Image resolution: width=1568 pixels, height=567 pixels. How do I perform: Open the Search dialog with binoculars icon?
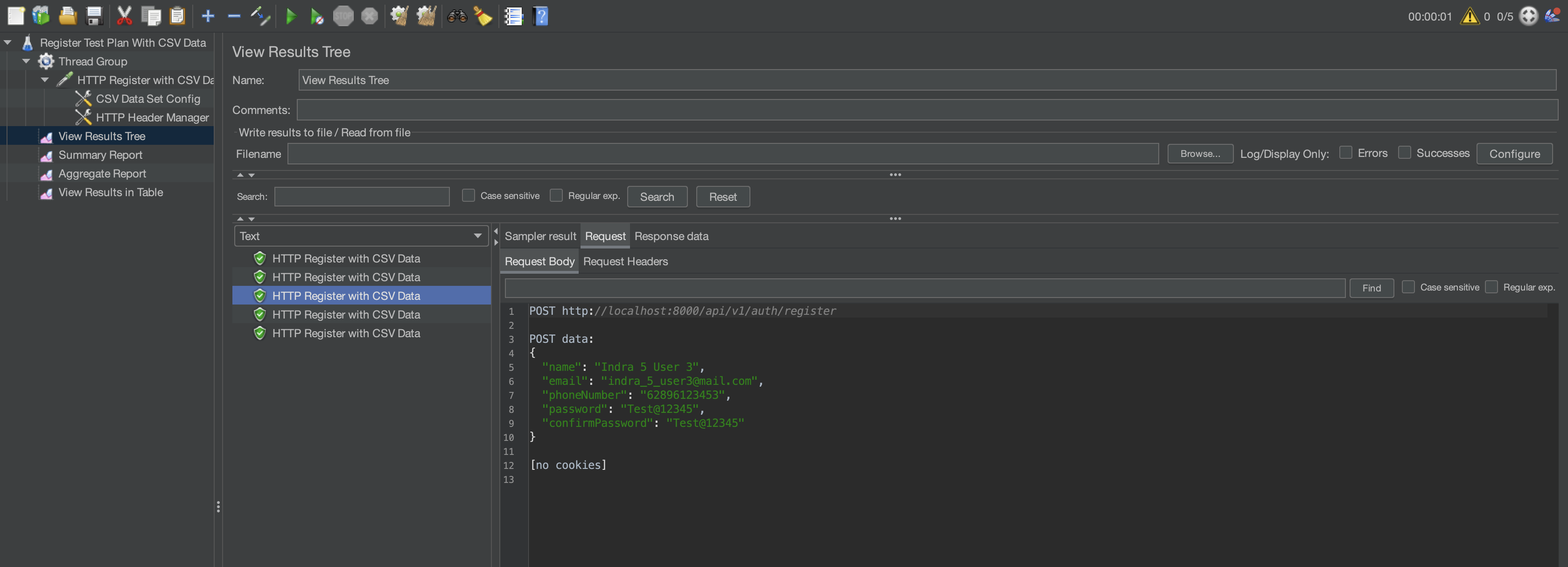[x=457, y=16]
